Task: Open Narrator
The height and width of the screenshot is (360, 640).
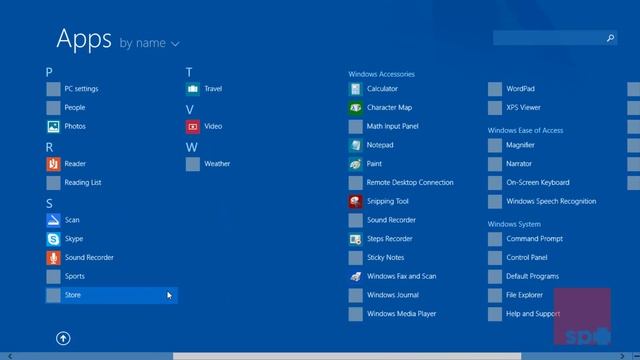Action: (x=510, y=164)
